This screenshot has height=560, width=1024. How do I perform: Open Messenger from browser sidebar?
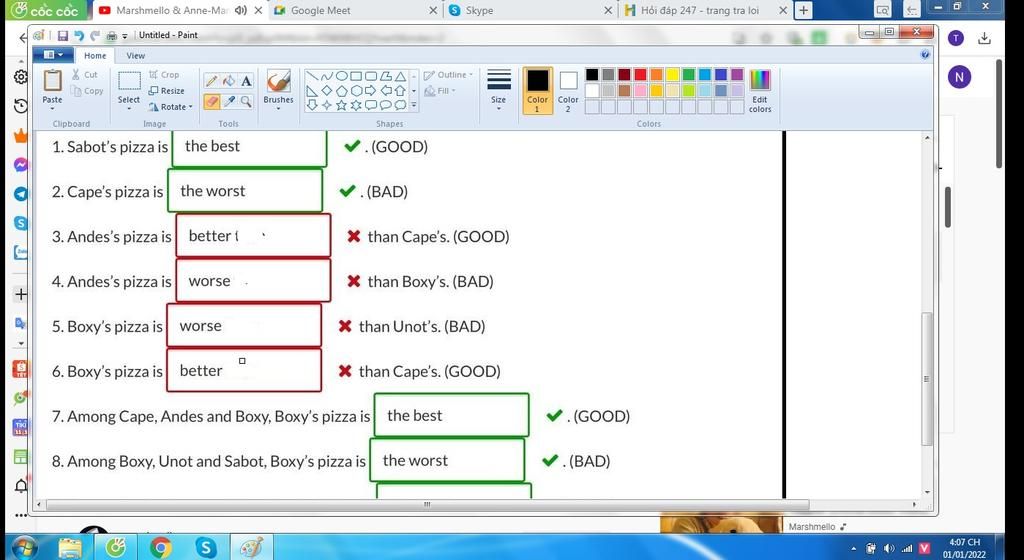pos(21,165)
